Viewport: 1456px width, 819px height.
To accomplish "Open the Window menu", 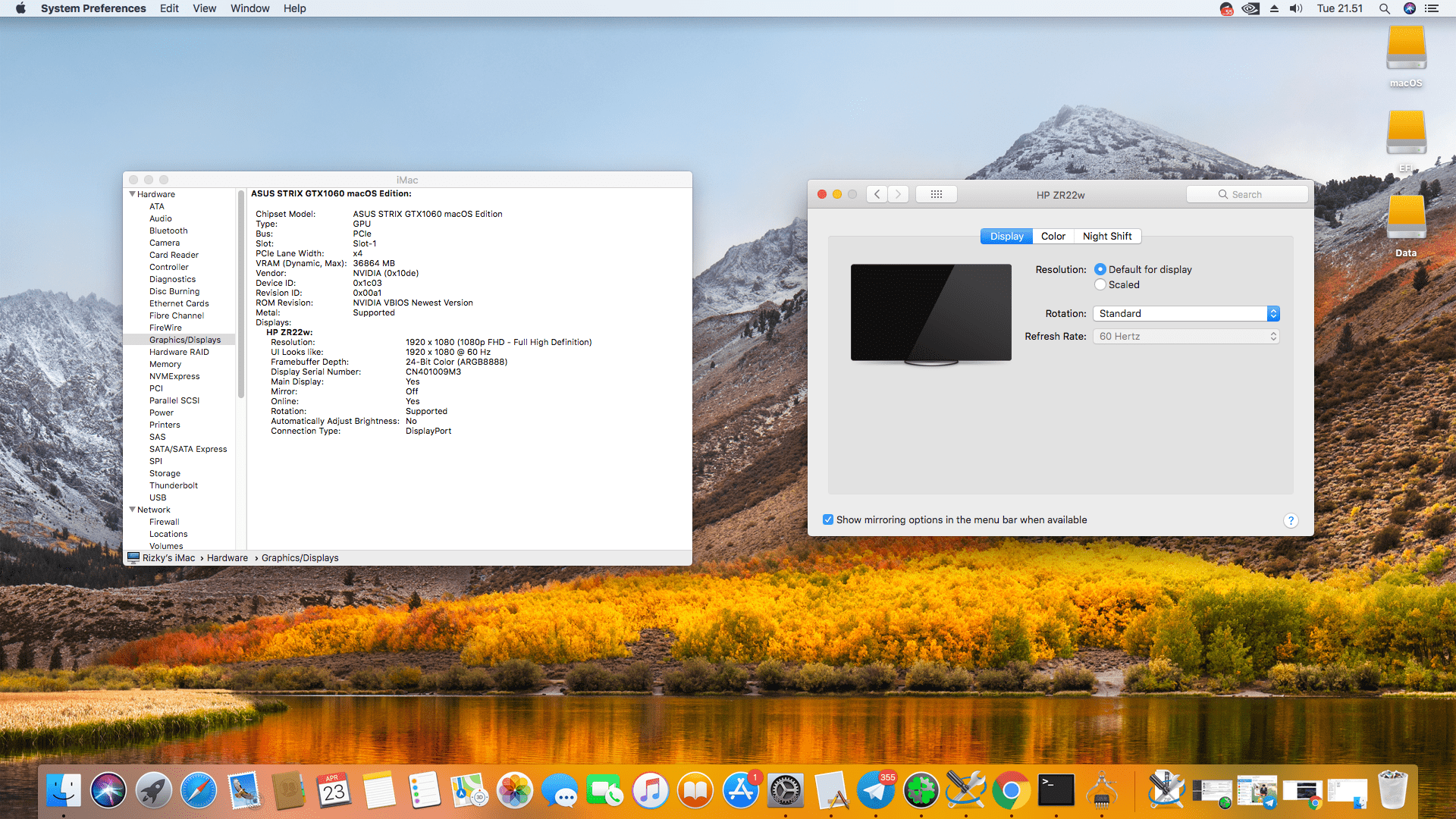I will [x=249, y=8].
